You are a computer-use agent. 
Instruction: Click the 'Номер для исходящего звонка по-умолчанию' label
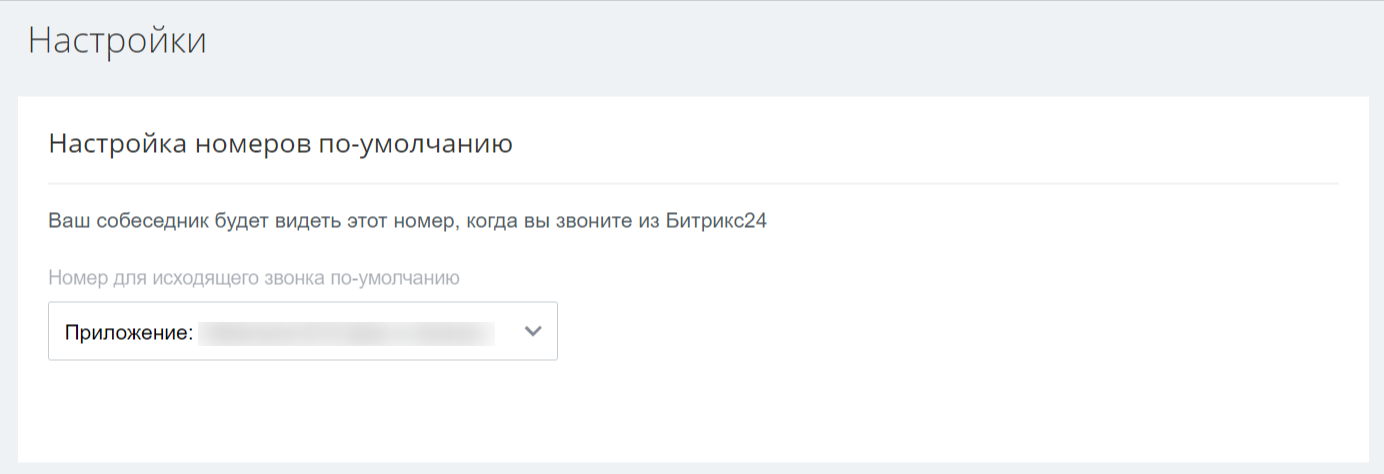click(253, 278)
